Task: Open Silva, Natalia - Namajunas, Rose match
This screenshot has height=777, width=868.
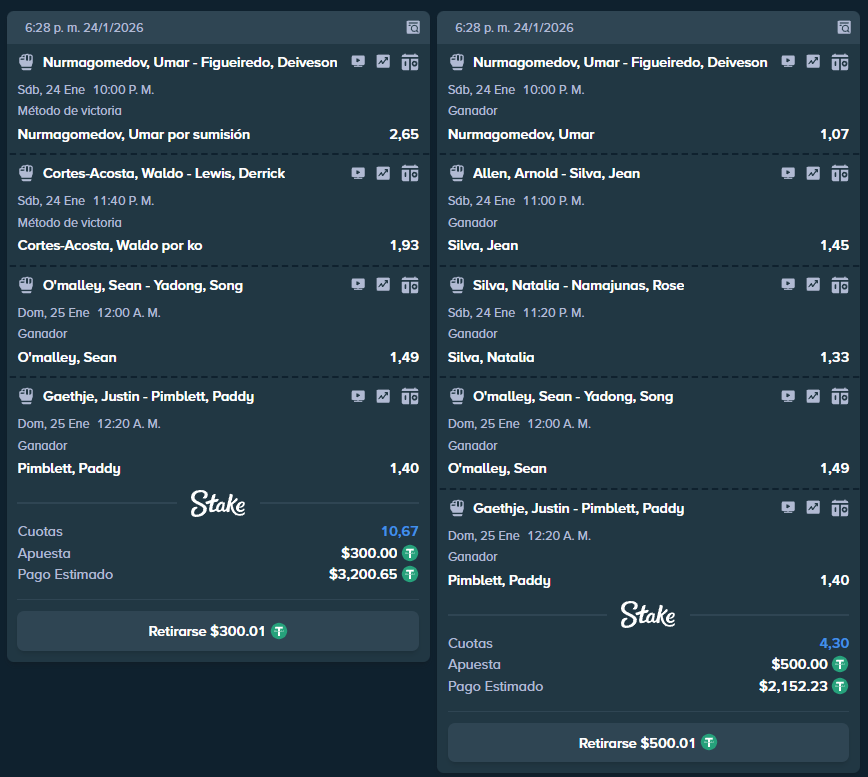Action: (578, 286)
